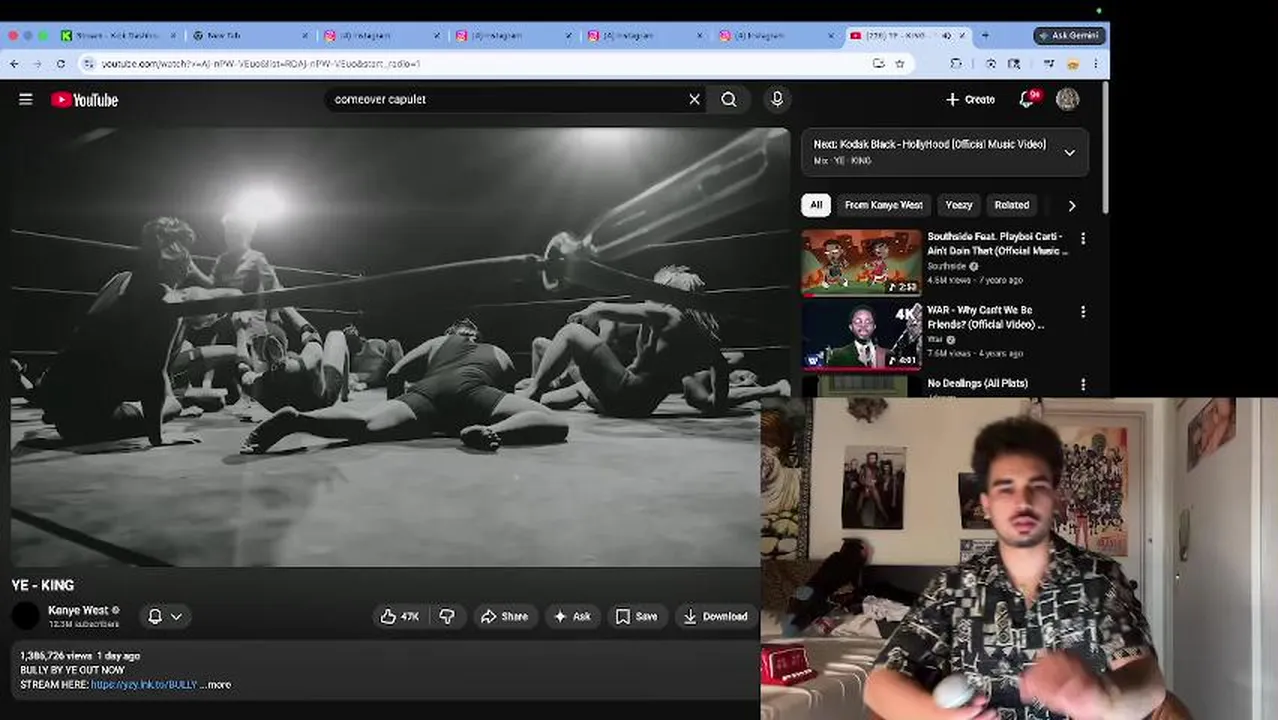1278x720 pixels.
Task: Click the browser address bar URL
Action: pyautogui.click(x=260, y=63)
